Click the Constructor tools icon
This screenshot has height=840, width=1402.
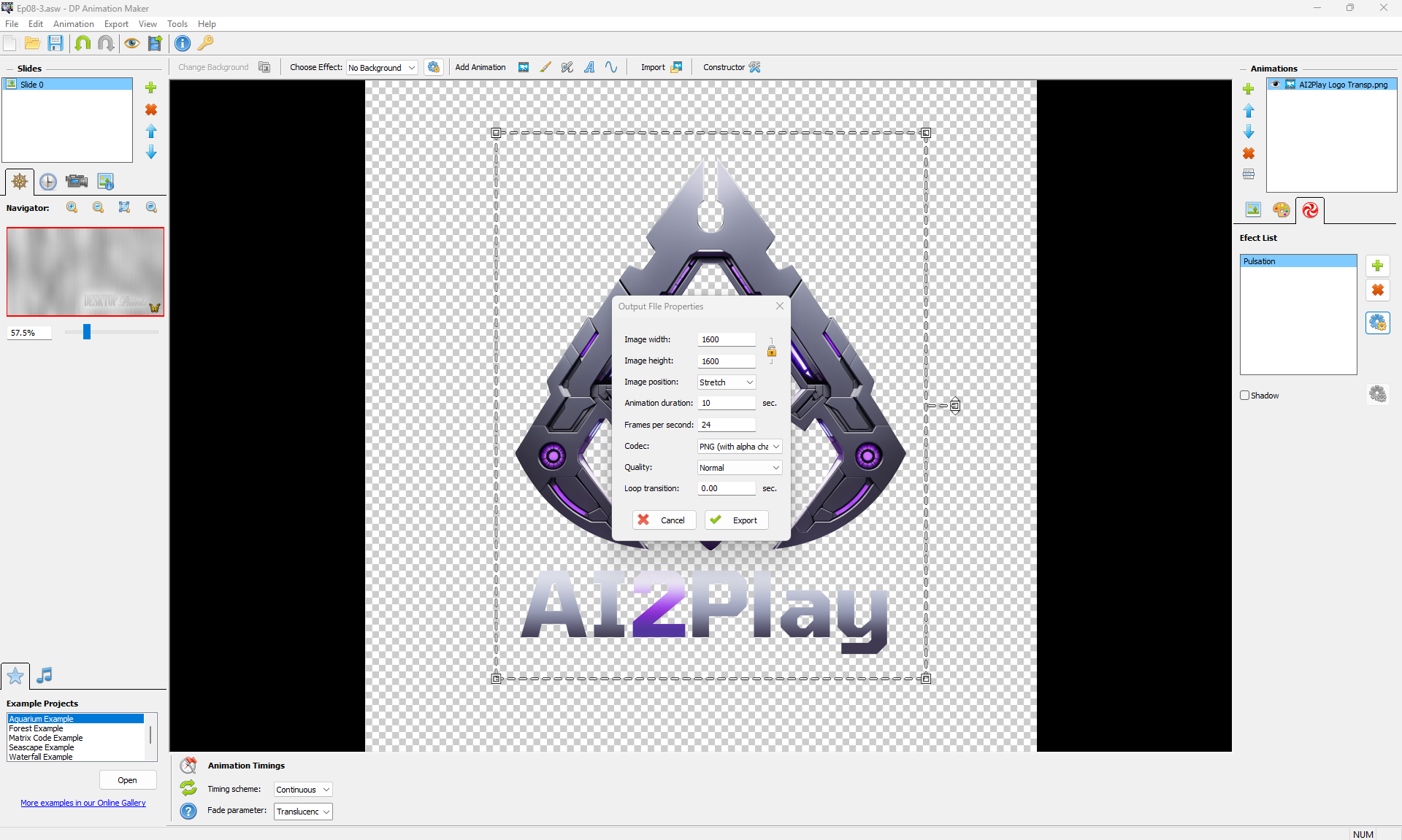click(x=755, y=67)
